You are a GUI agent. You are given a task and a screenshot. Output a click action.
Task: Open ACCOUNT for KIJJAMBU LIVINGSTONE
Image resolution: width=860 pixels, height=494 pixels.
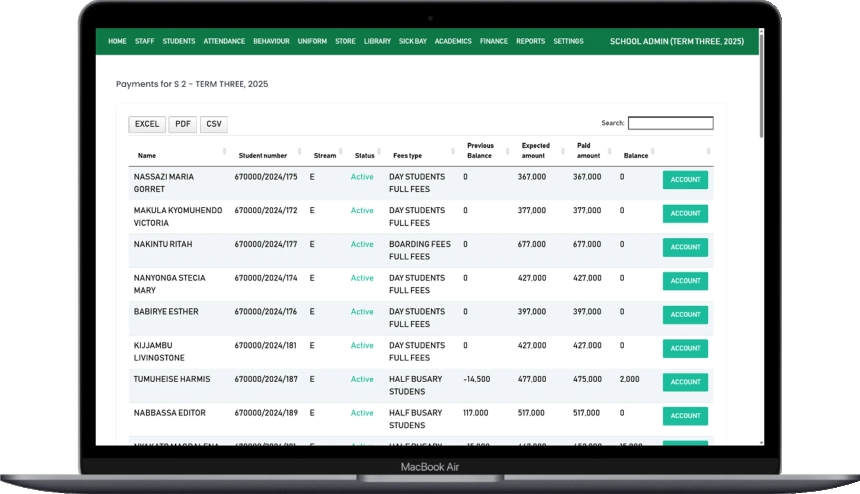pyautogui.click(x=685, y=348)
